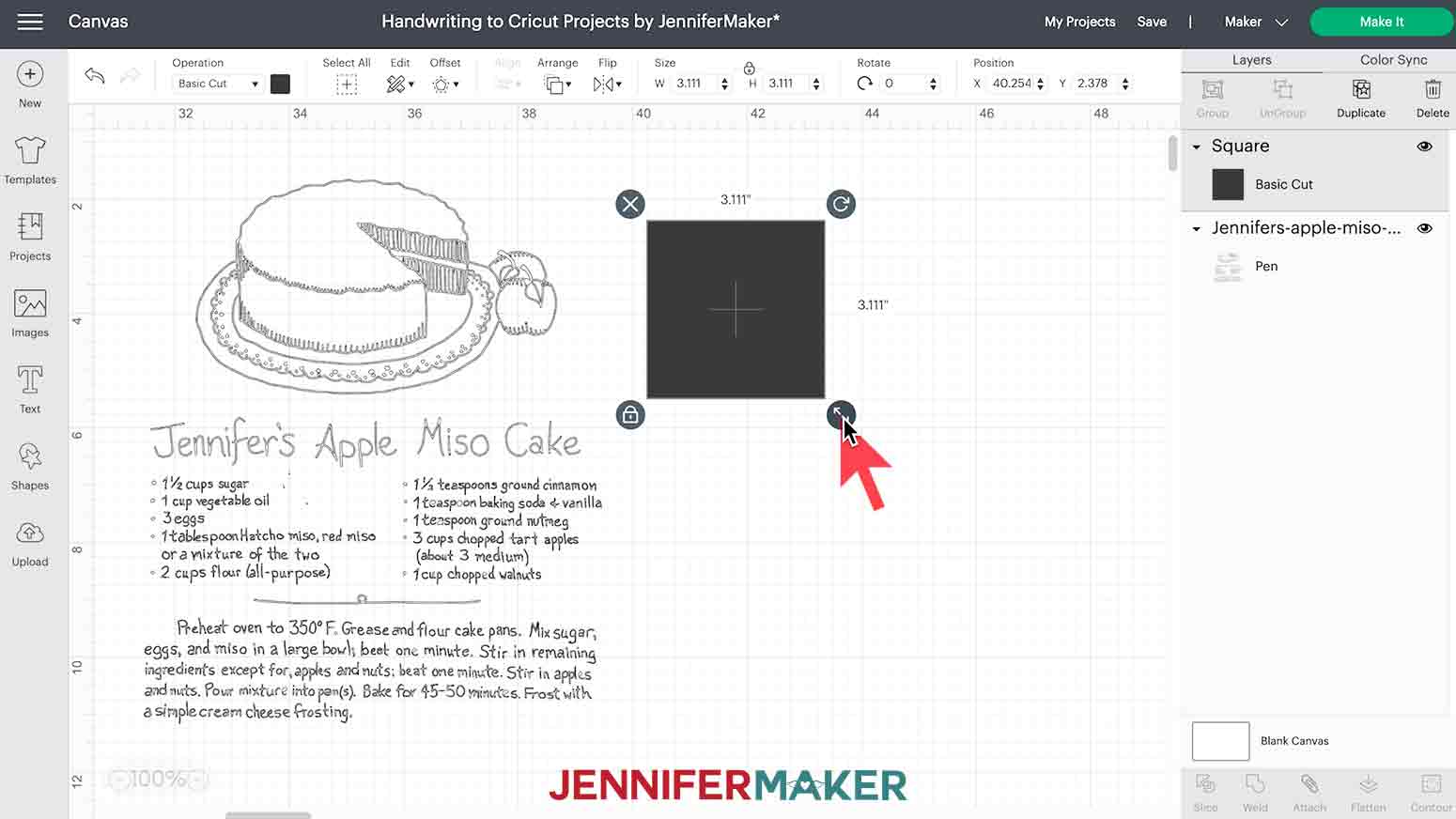The height and width of the screenshot is (819, 1456).
Task: Open the Upload panel
Action: pos(30,542)
